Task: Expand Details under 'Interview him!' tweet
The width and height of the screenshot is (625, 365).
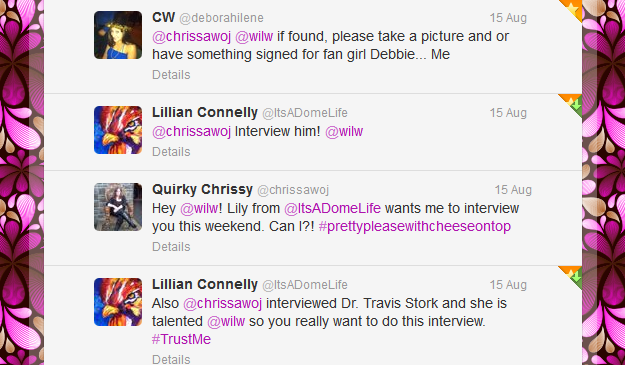Action: click(x=171, y=151)
